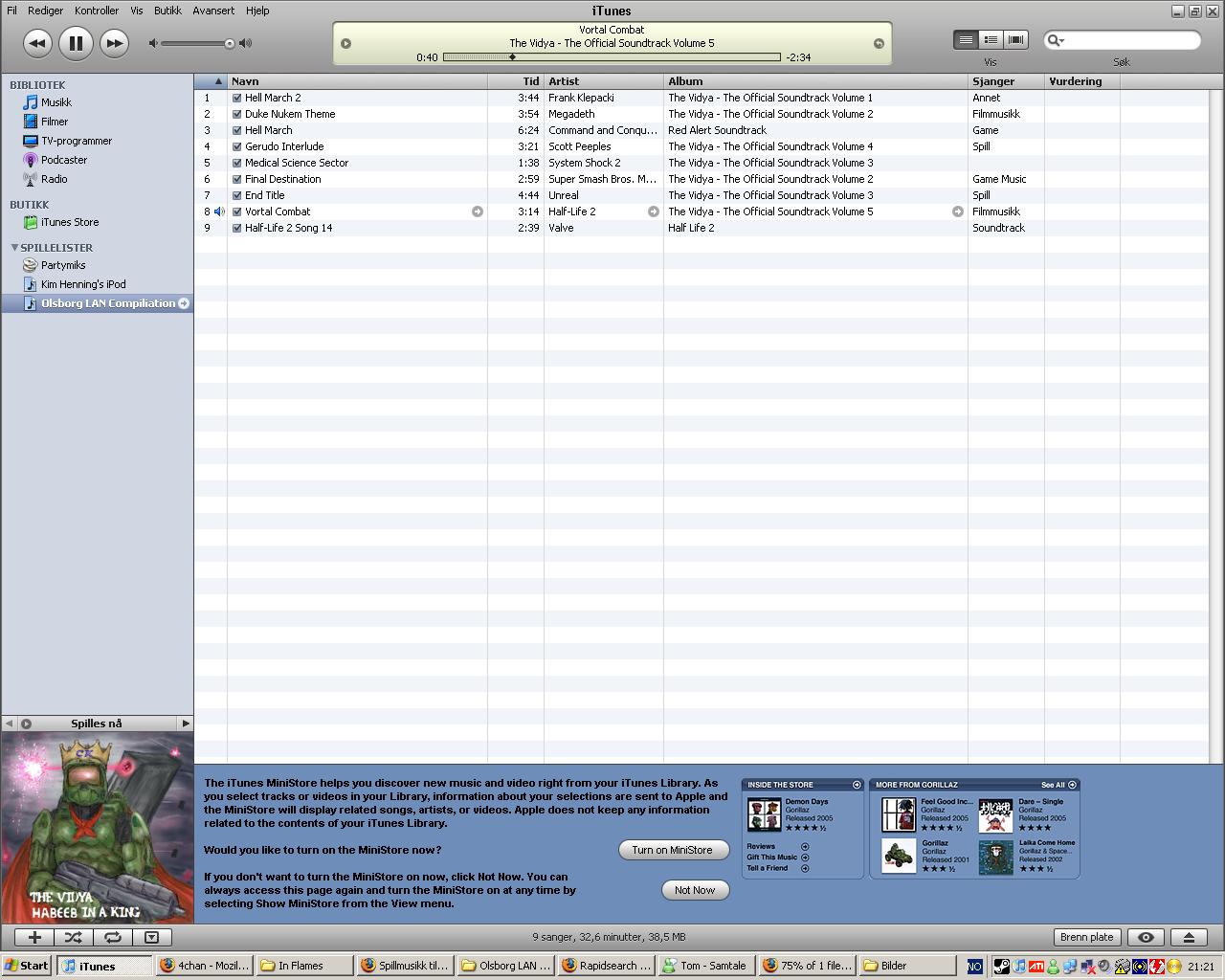Click right circular icon in now-playing display

click(x=879, y=43)
